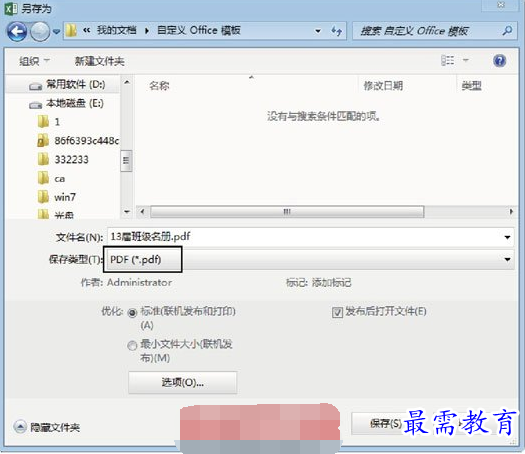525x454 pixels.
Task: Click 添加标记 to add a tag
Action: pos(331,283)
